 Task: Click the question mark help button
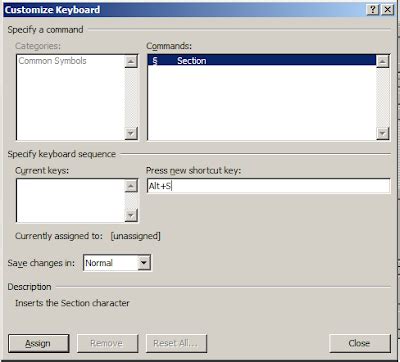(373, 10)
